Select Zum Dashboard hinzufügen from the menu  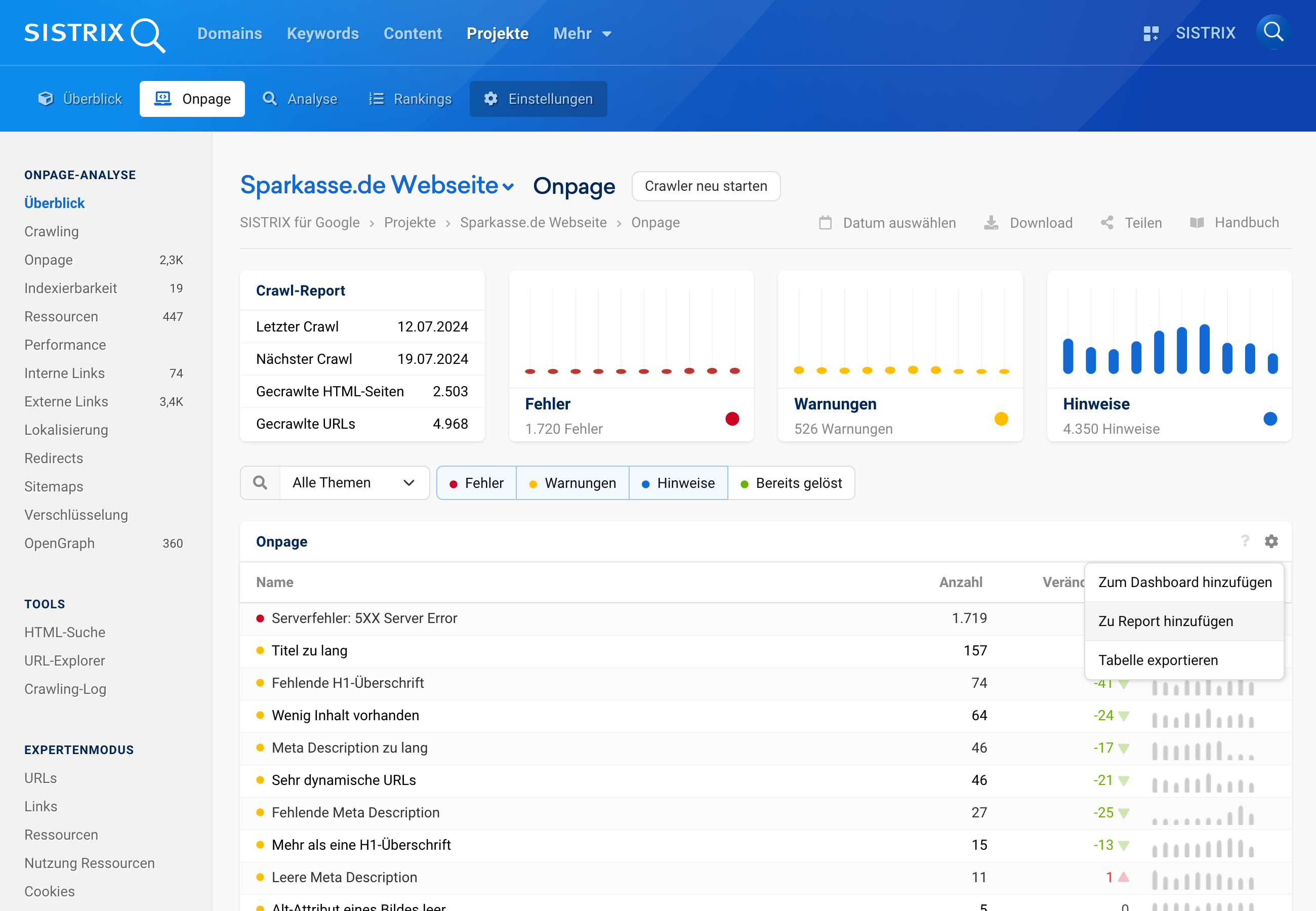point(1184,582)
